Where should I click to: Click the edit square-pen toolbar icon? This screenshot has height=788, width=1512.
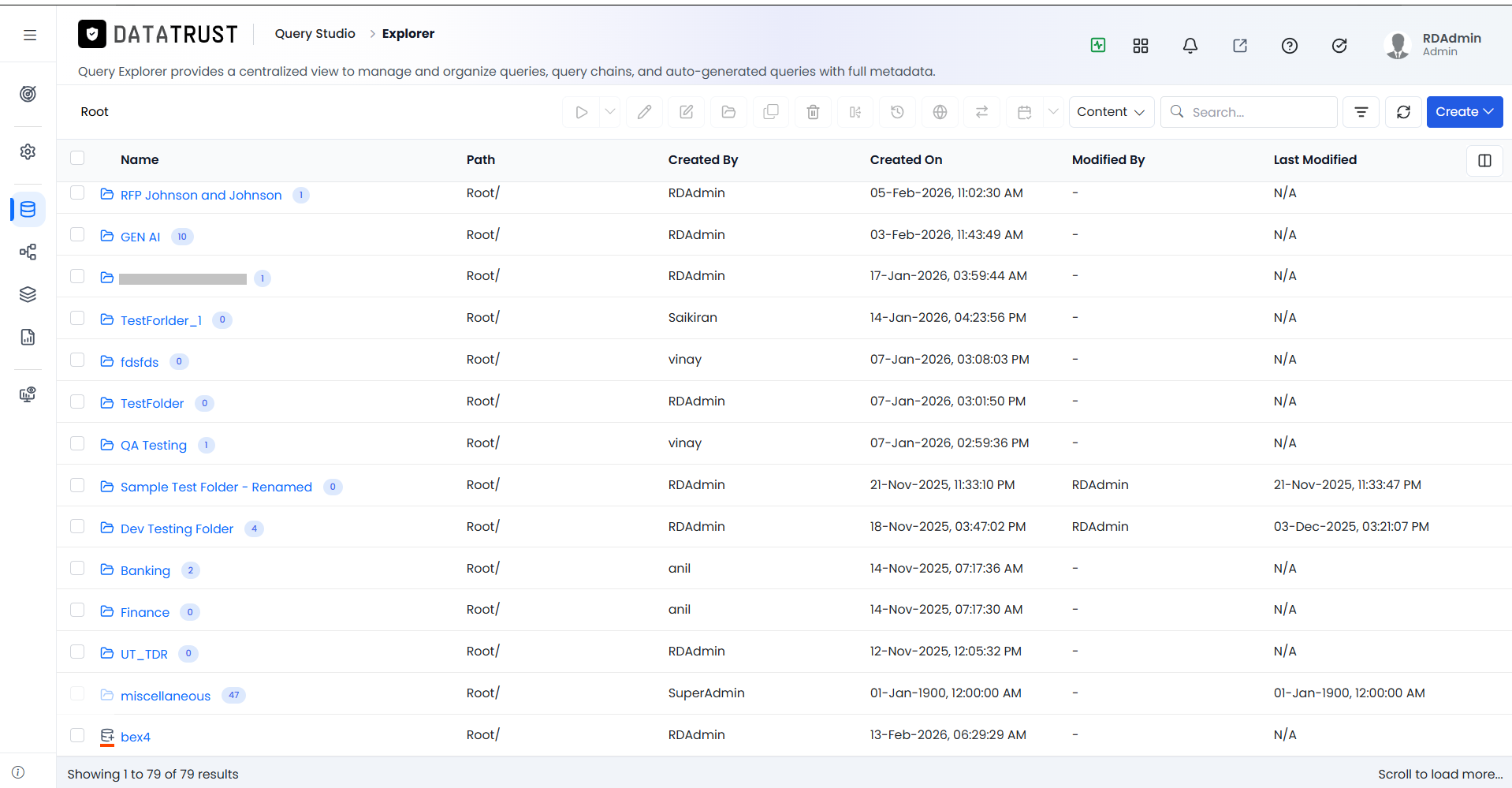tap(687, 112)
